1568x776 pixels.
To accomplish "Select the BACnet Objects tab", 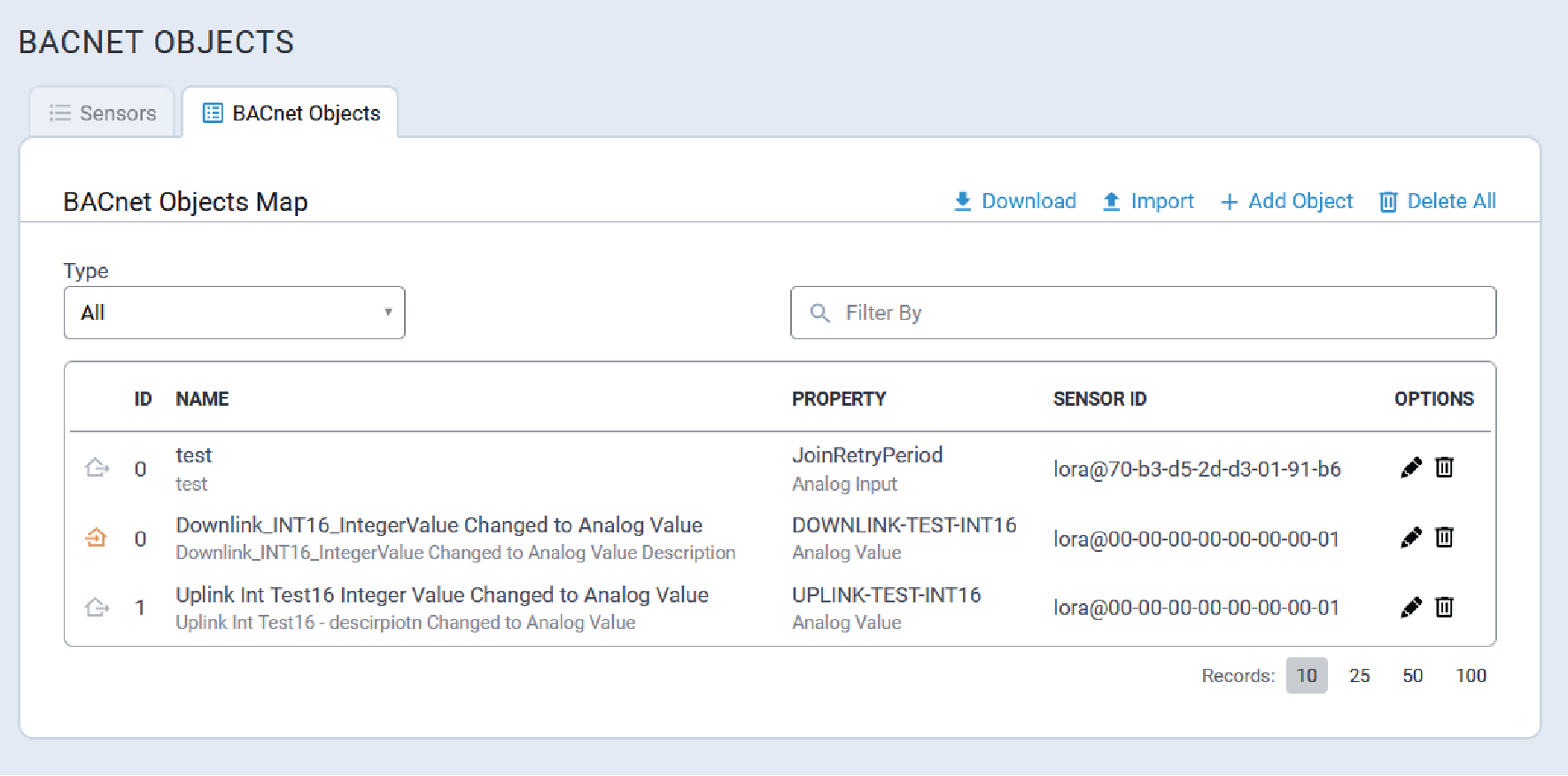I will (x=291, y=113).
